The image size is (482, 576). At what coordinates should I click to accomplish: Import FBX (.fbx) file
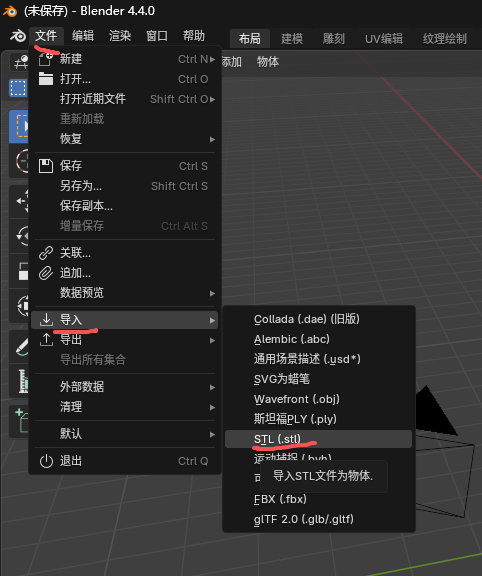pyautogui.click(x=318, y=499)
